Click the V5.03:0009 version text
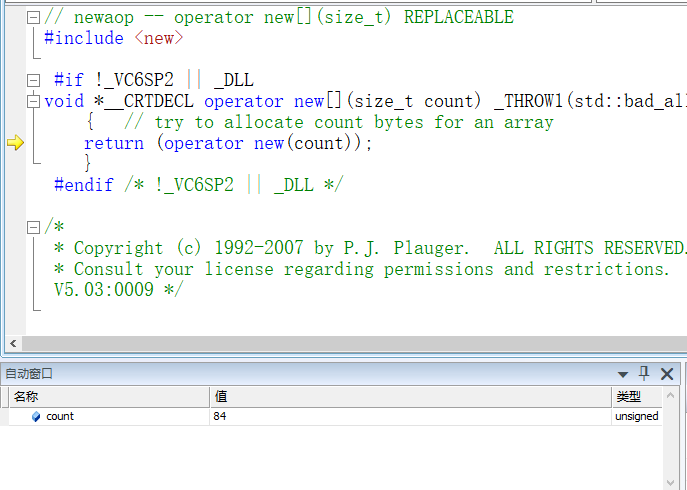This screenshot has height=490, width=687. pyautogui.click(x=104, y=290)
